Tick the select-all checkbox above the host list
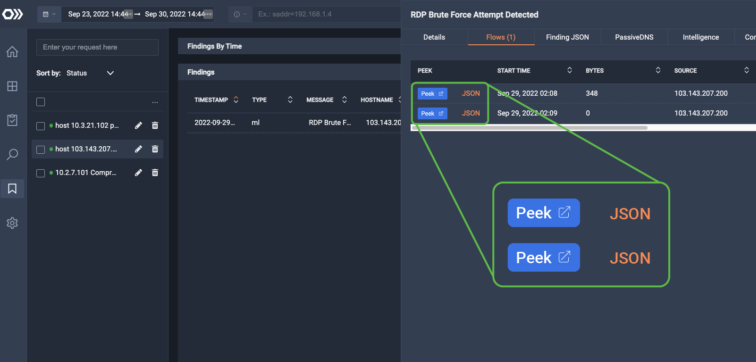This screenshot has width=756, height=362. tap(40, 102)
